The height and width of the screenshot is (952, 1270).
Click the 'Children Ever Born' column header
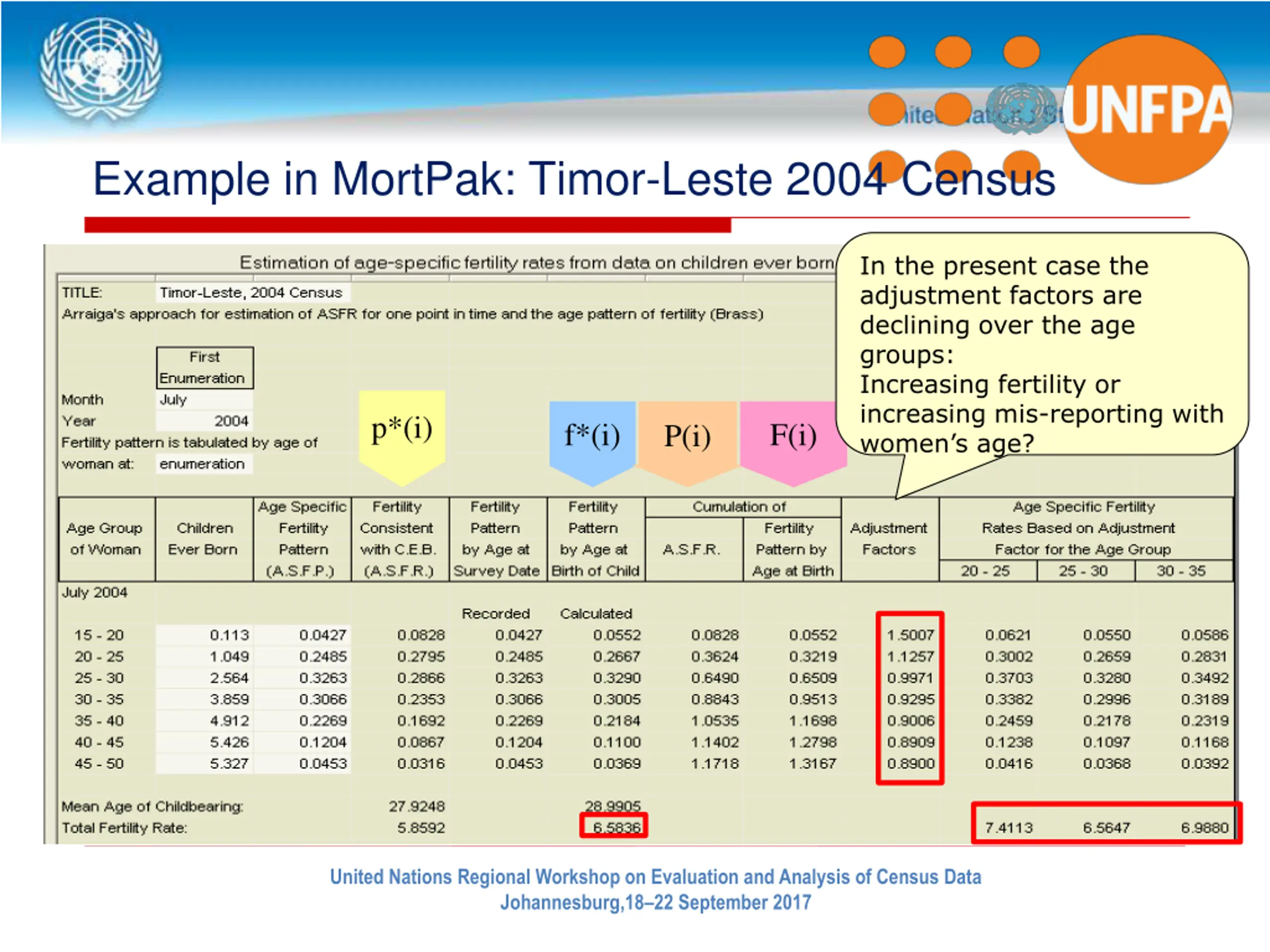tap(204, 539)
